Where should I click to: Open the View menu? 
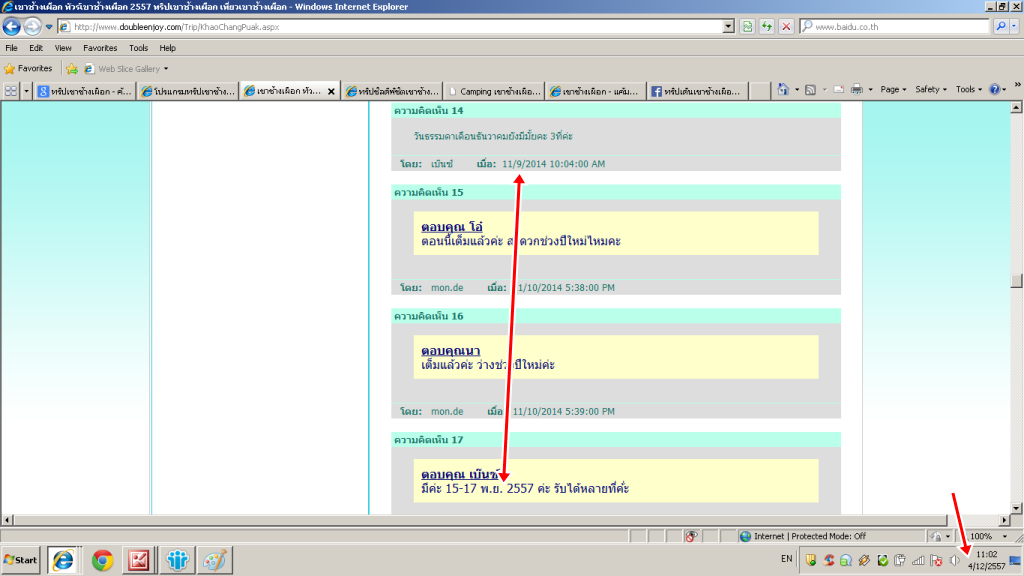[x=63, y=48]
